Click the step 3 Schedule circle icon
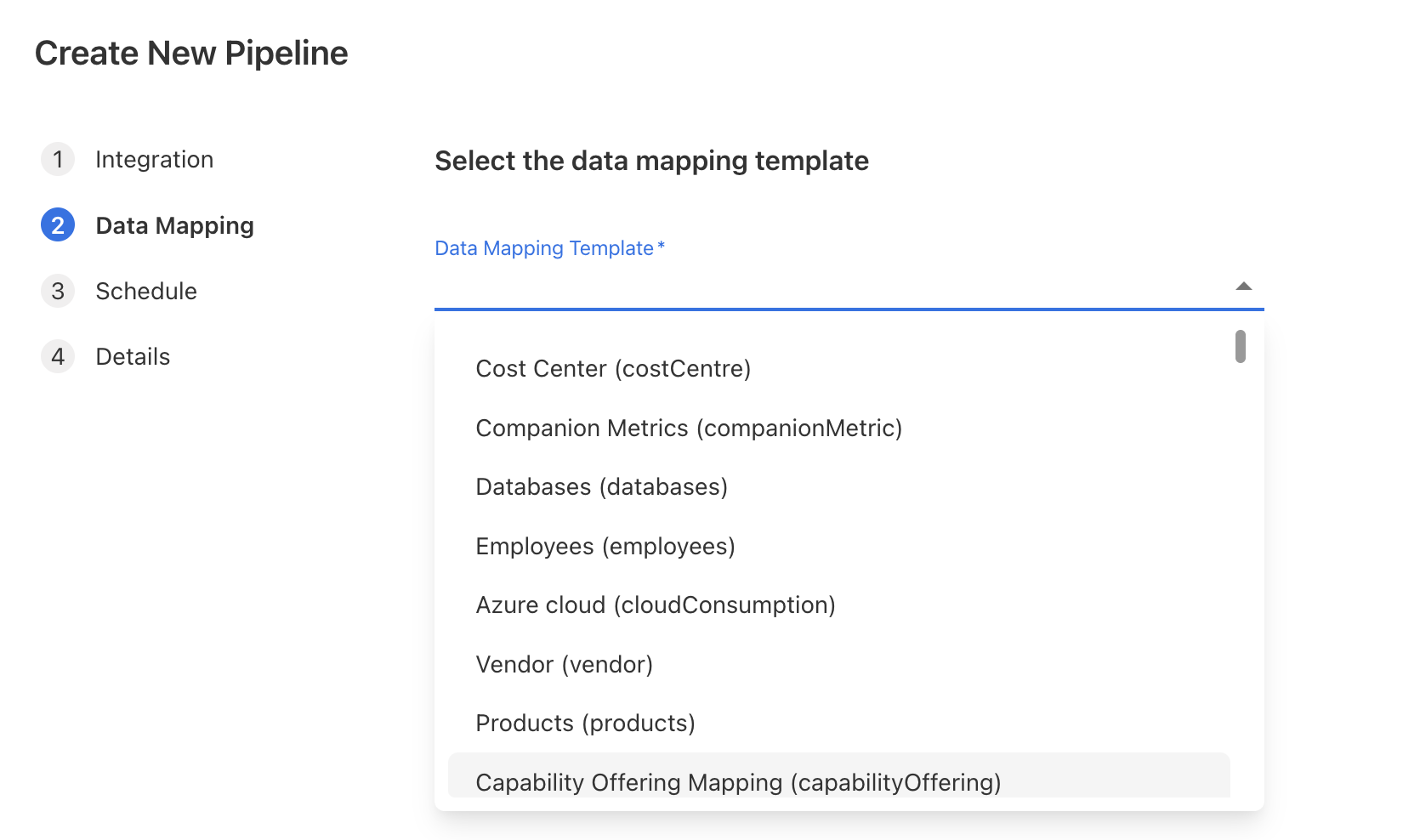This screenshot has height=840, width=1403. [57, 291]
